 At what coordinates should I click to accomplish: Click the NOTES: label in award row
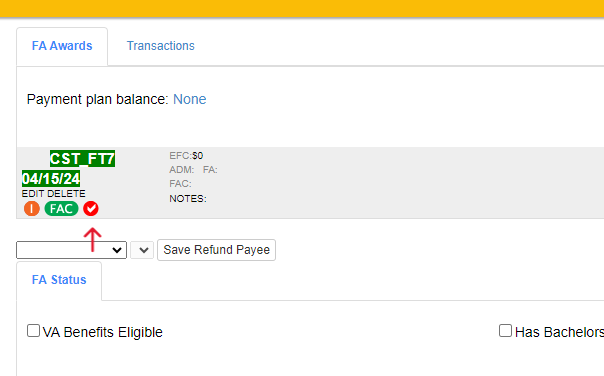188,199
